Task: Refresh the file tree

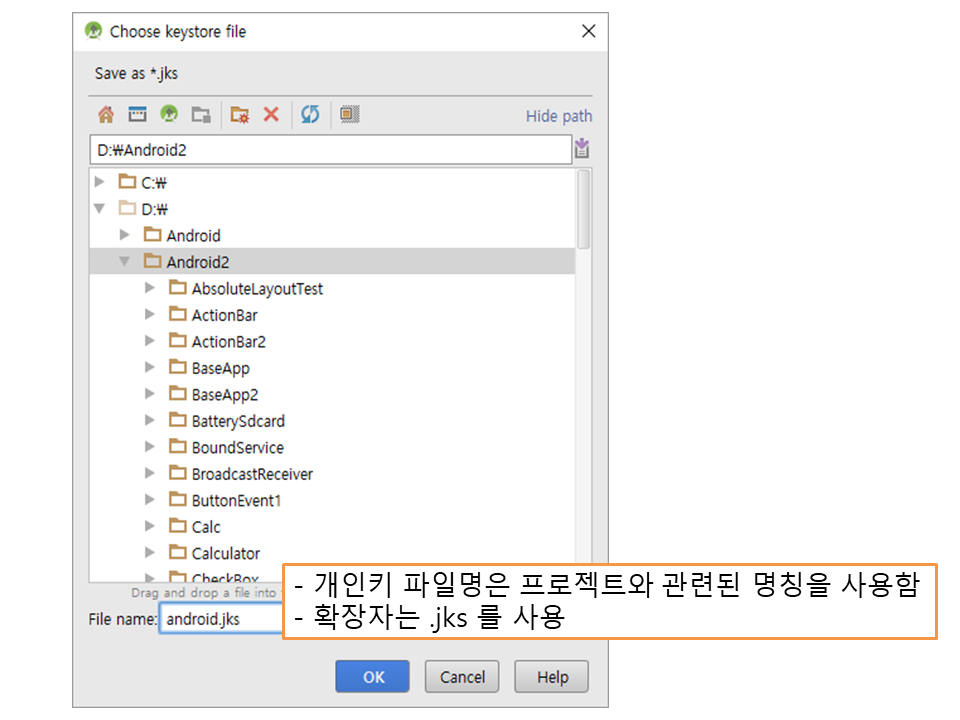Action: click(x=310, y=115)
